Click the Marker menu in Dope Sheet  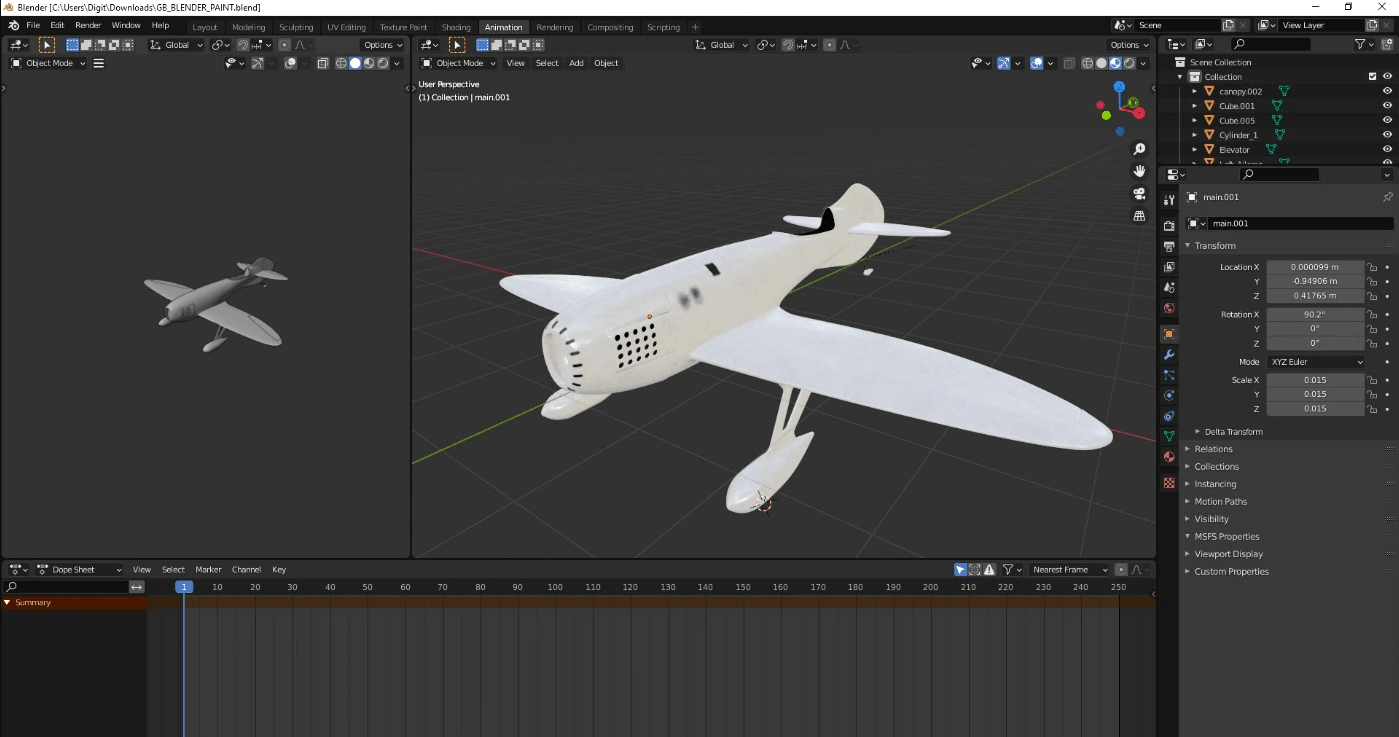[x=208, y=570]
